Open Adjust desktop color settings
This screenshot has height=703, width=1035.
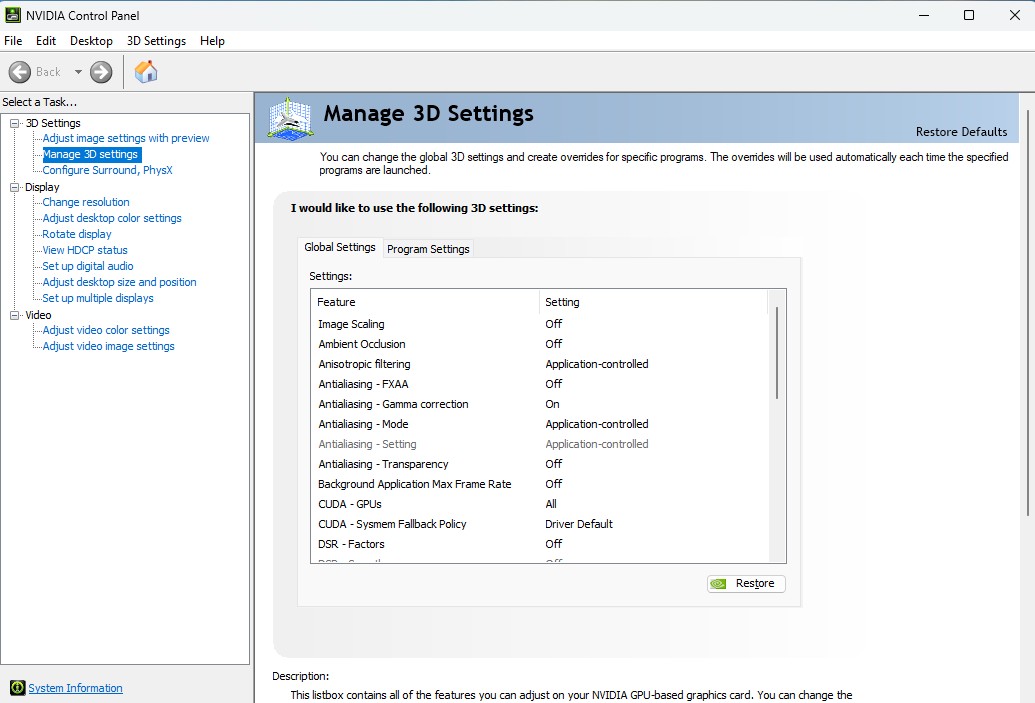pos(112,218)
